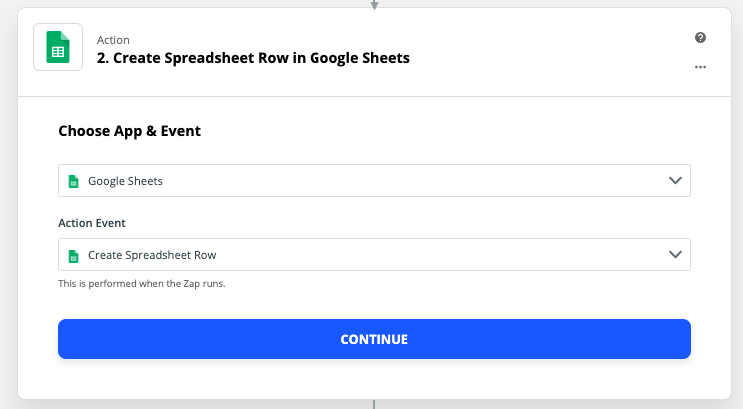
Task: Open the Google Sheets app selector dropdown
Action: [374, 181]
